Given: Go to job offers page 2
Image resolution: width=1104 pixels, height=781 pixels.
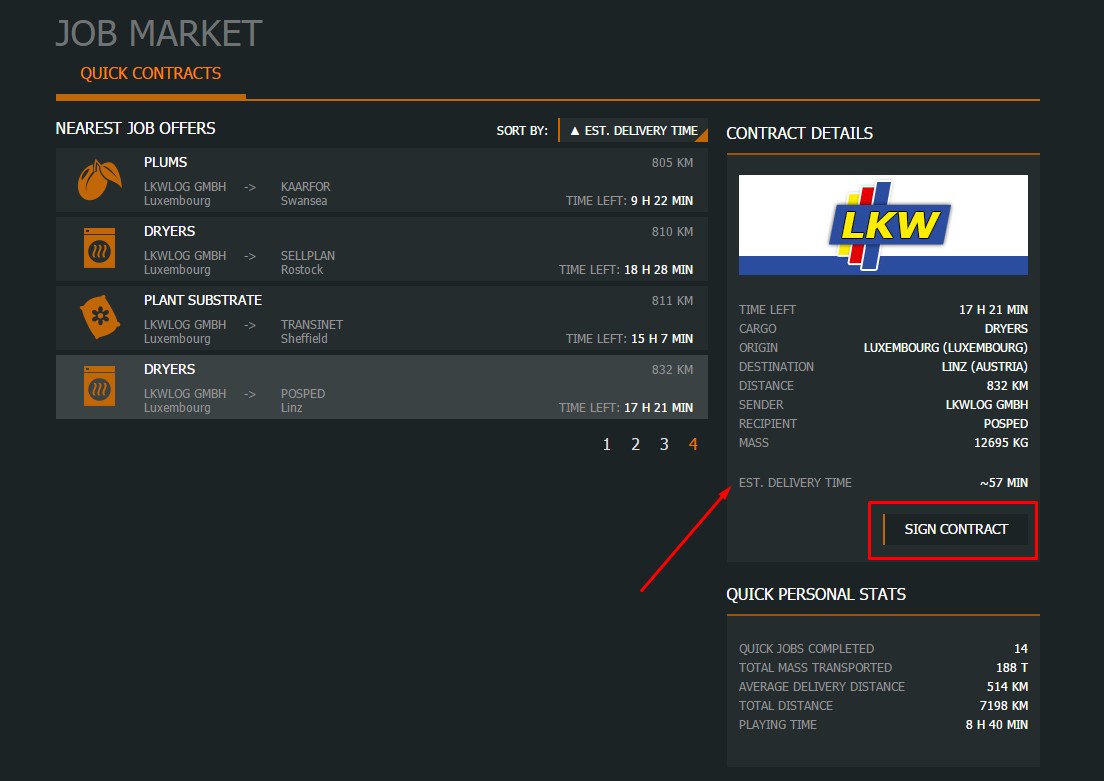Looking at the screenshot, I should (x=635, y=444).
